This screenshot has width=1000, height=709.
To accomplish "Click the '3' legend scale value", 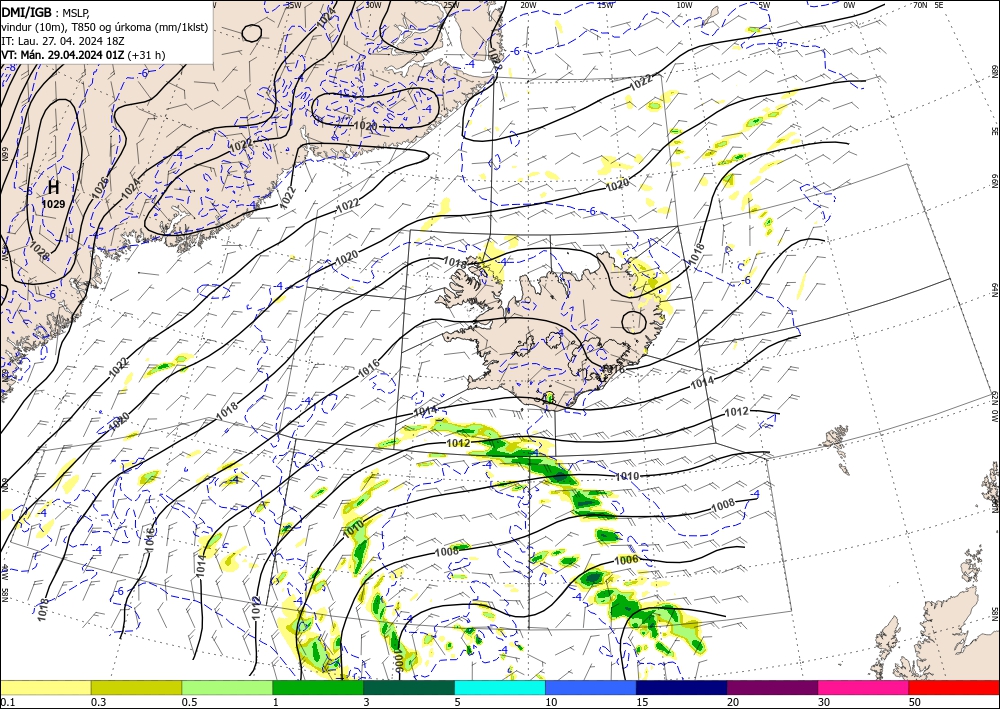I will [367, 702].
